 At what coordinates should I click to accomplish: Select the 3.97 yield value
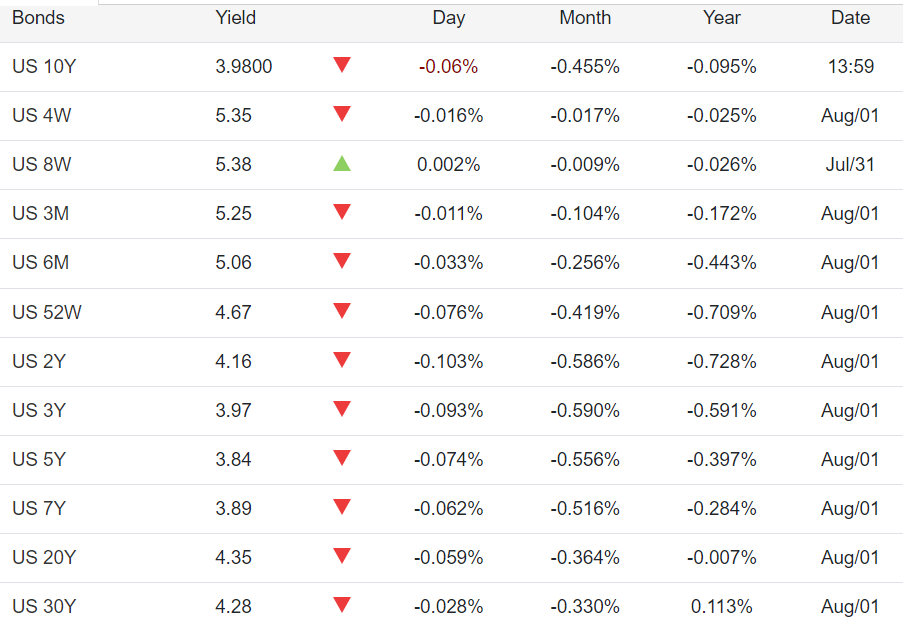[233, 410]
